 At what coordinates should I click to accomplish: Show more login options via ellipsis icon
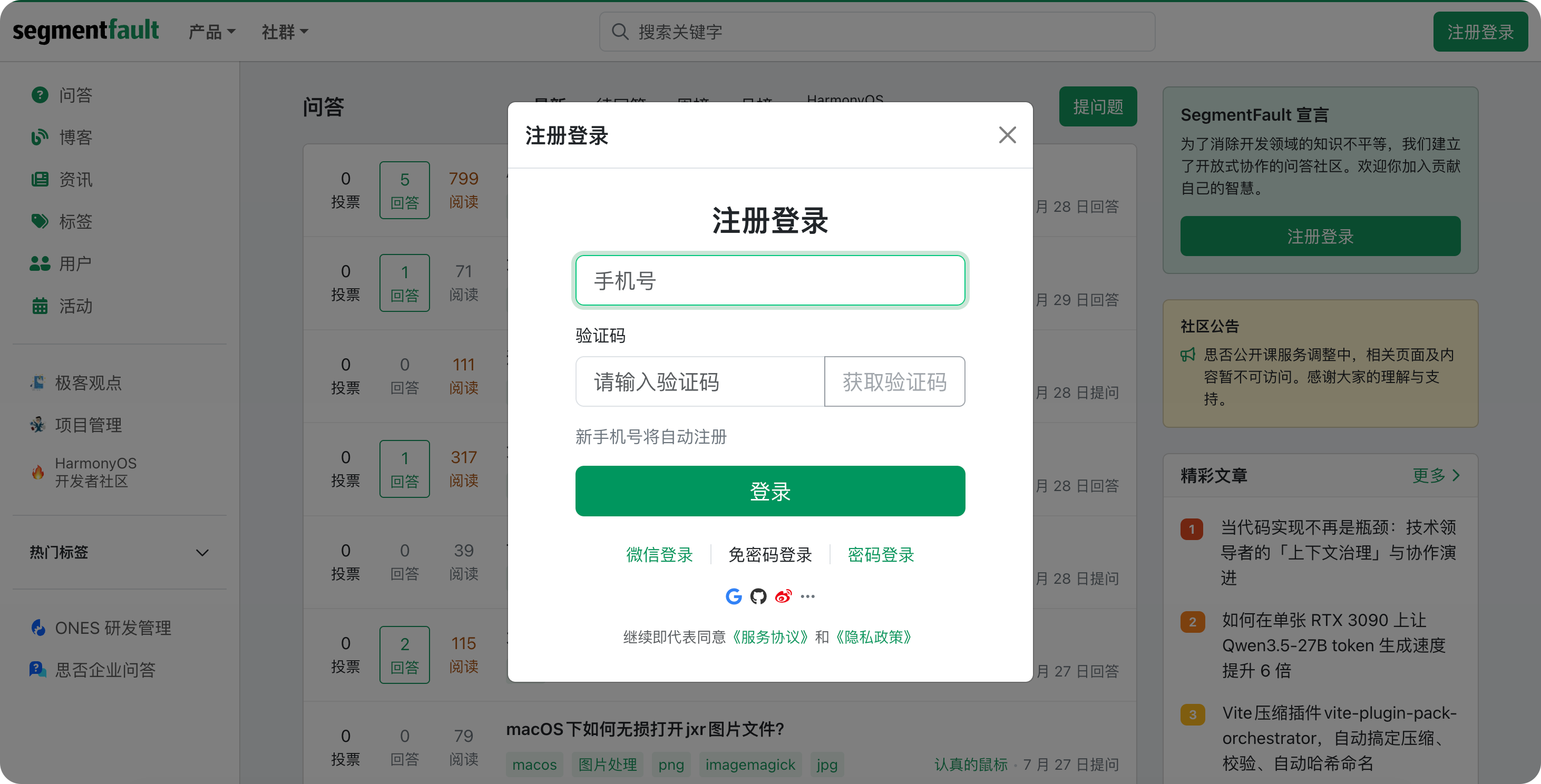tap(807, 596)
